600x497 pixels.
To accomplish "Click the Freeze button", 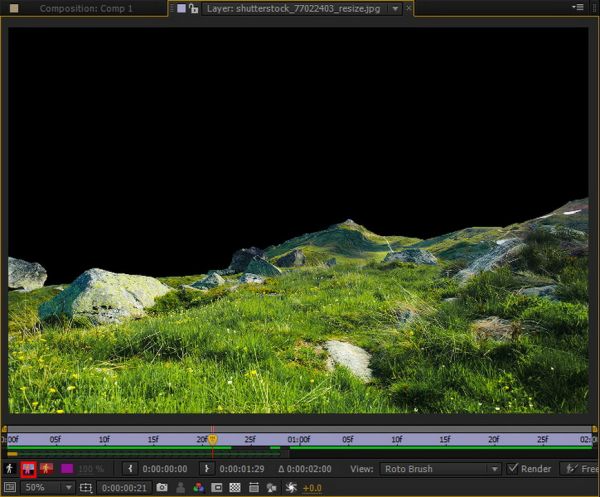I will click(x=580, y=468).
